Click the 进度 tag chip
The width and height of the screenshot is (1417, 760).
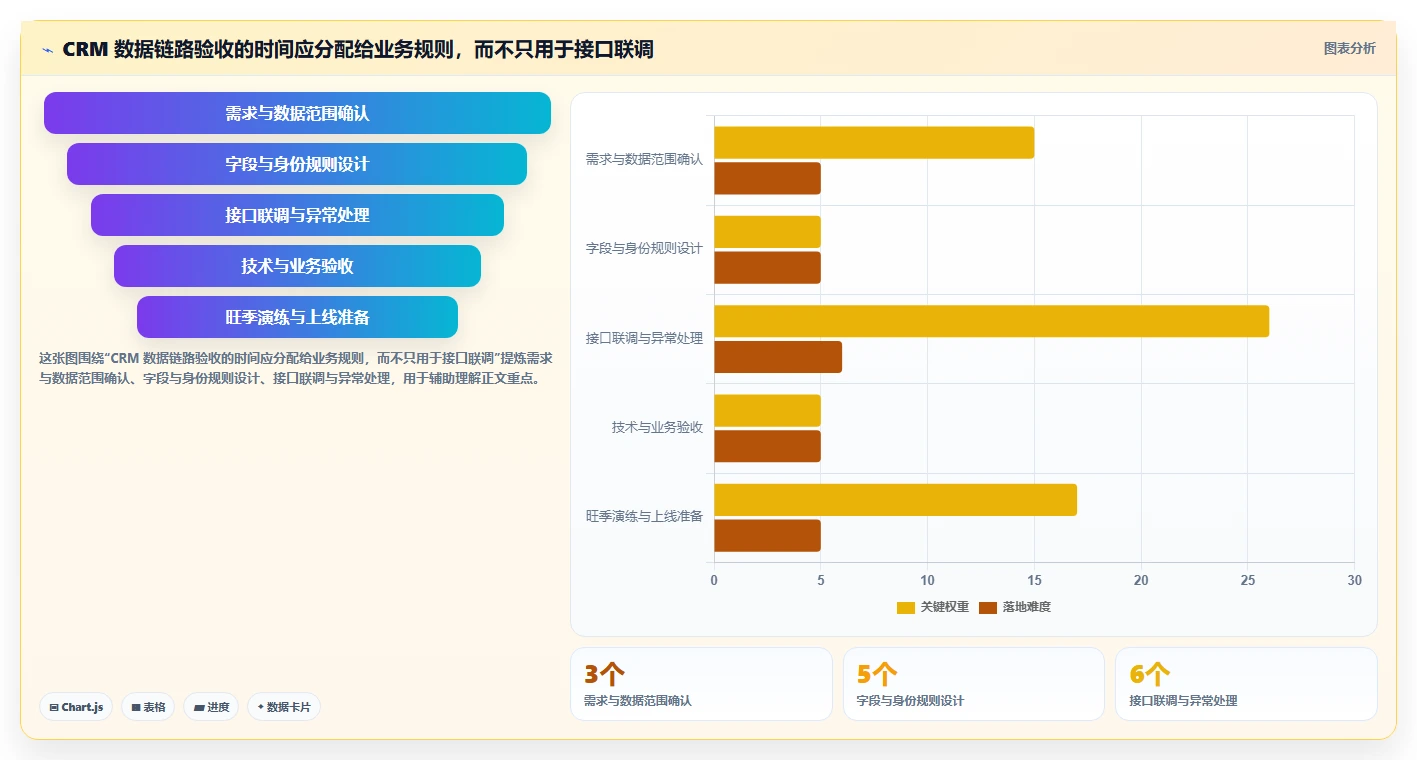pyautogui.click(x=211, y=707)
